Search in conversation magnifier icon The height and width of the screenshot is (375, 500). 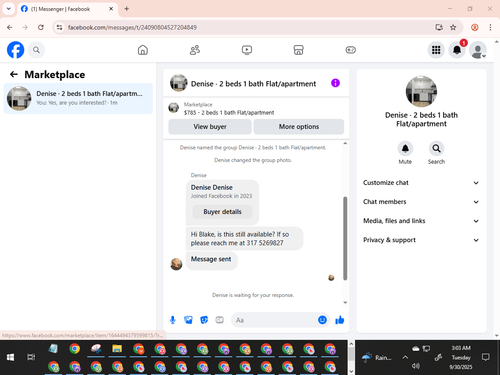coord(436,148)
